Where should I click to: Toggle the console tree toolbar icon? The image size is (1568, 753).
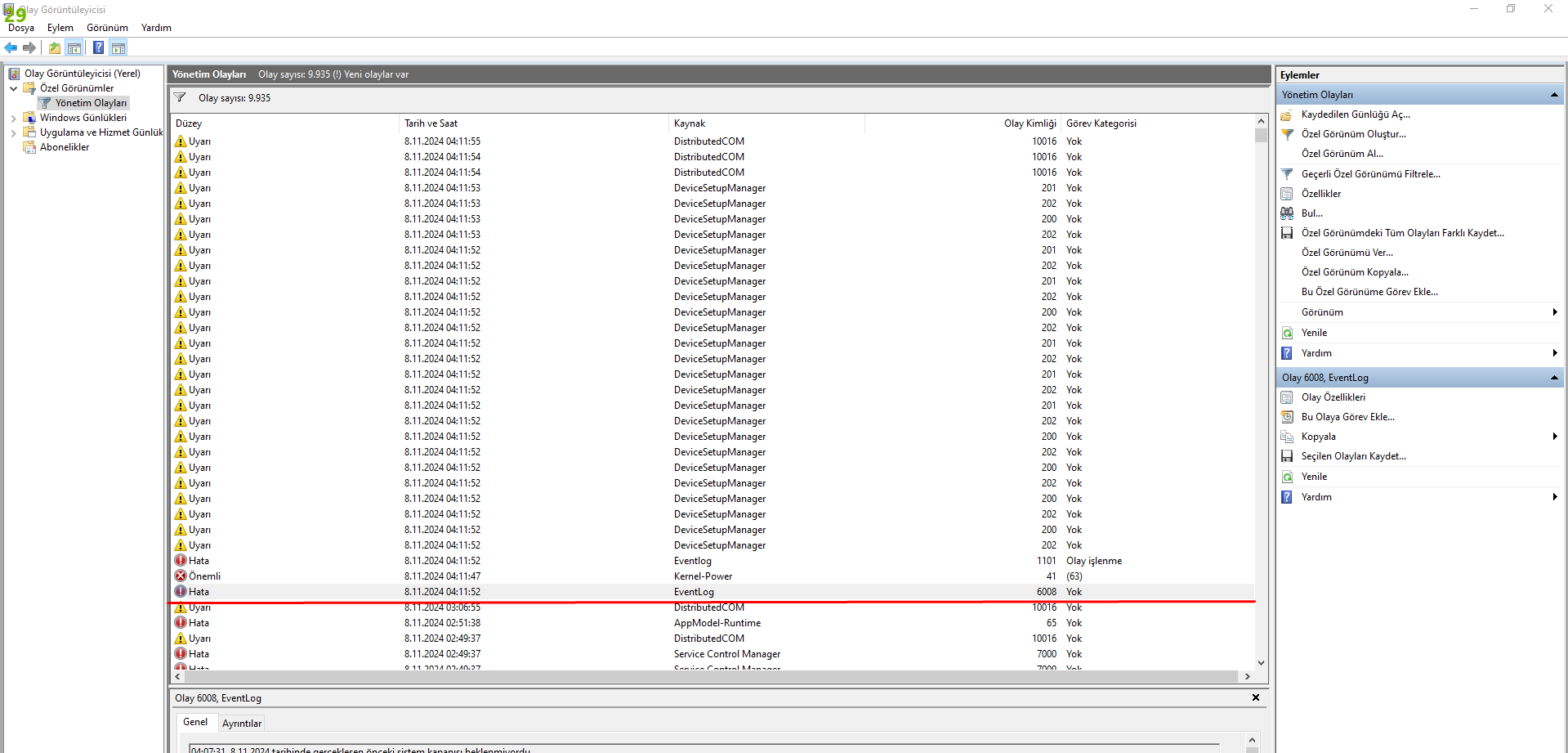pyautogui.click(x=74, y=48)
